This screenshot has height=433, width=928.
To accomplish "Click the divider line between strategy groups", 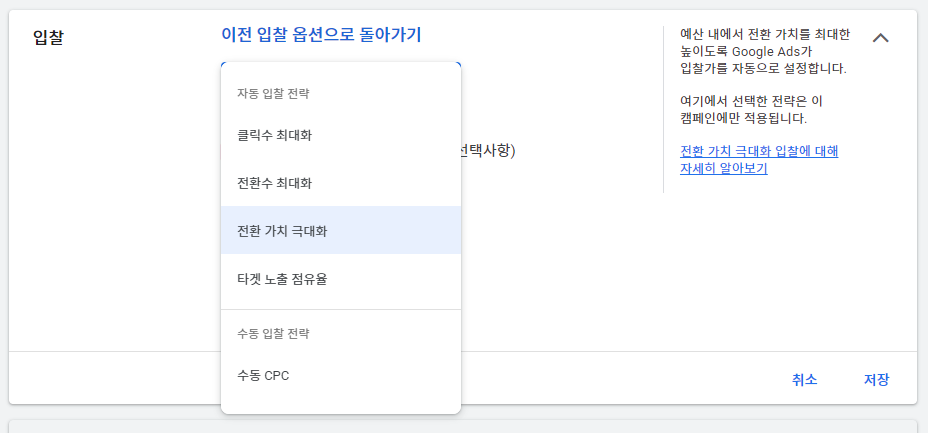I will coord(340,310).
